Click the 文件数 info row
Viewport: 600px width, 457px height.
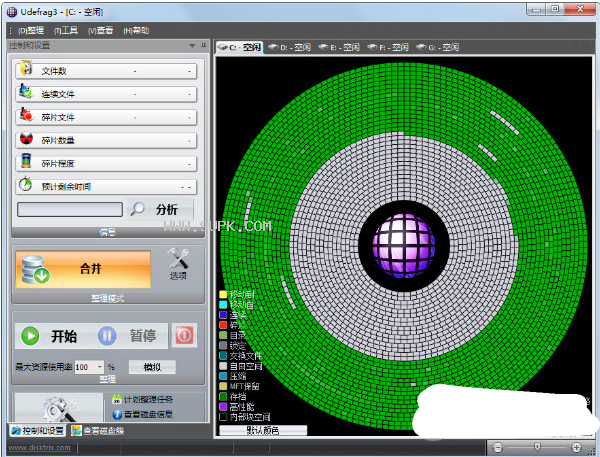[x=106, y=71]
